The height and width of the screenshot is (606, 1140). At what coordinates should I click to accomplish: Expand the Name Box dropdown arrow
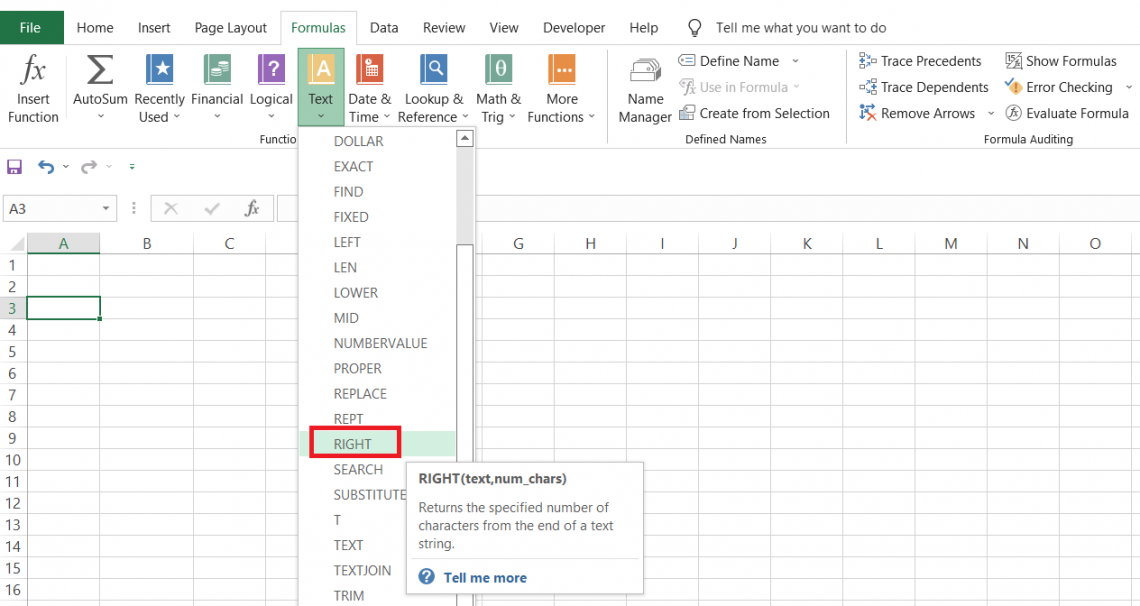(x=107, y=209)
